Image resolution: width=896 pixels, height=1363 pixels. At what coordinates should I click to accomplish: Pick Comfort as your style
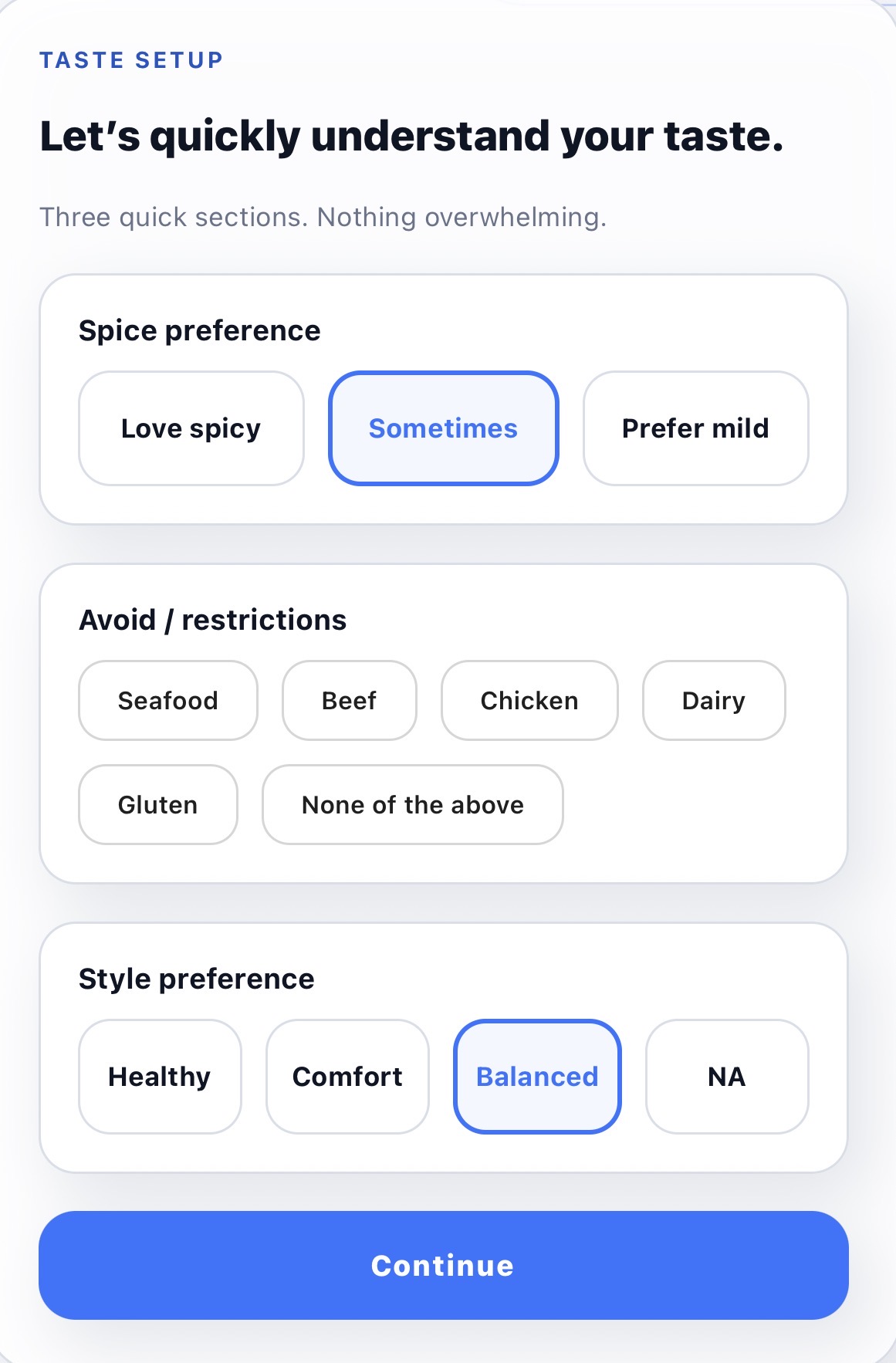coord(347,1076)
